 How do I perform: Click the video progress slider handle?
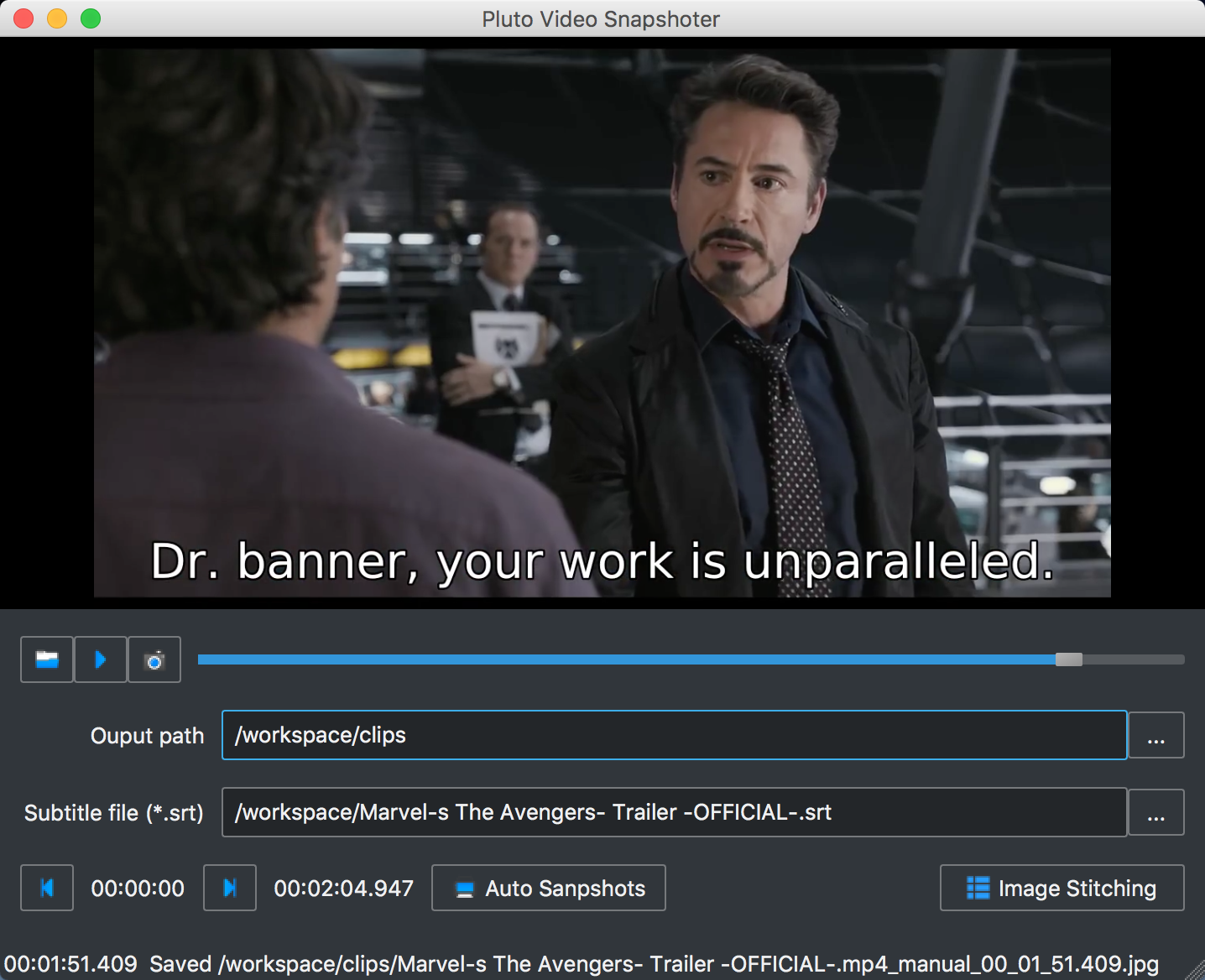pos(1069,659)
